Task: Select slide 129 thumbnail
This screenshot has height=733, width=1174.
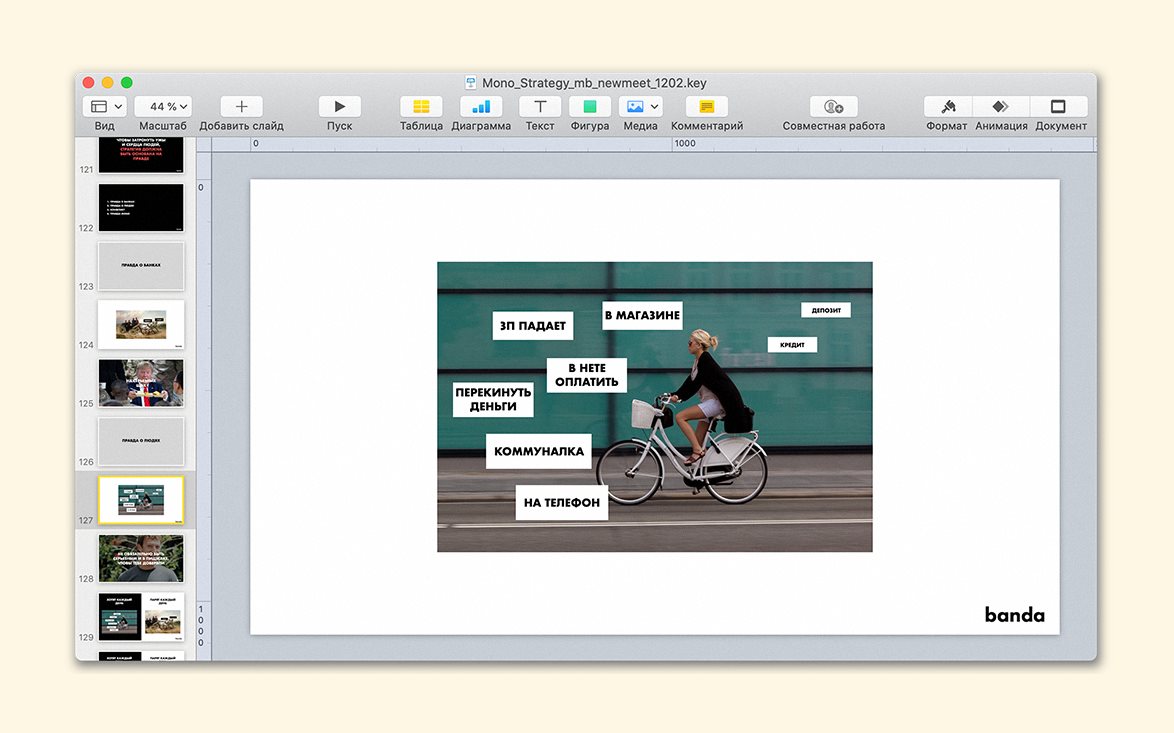Action: tap(141, 616)
